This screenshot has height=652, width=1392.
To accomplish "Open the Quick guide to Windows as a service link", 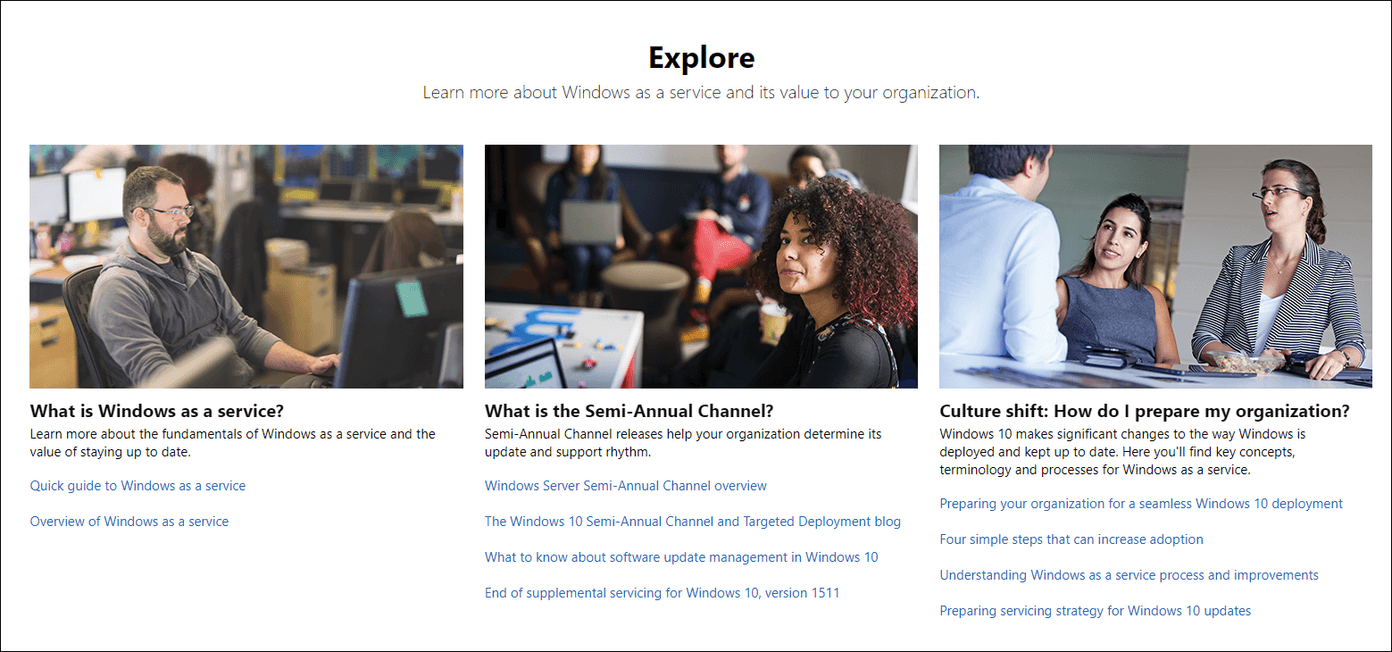I will click(138, 486).
